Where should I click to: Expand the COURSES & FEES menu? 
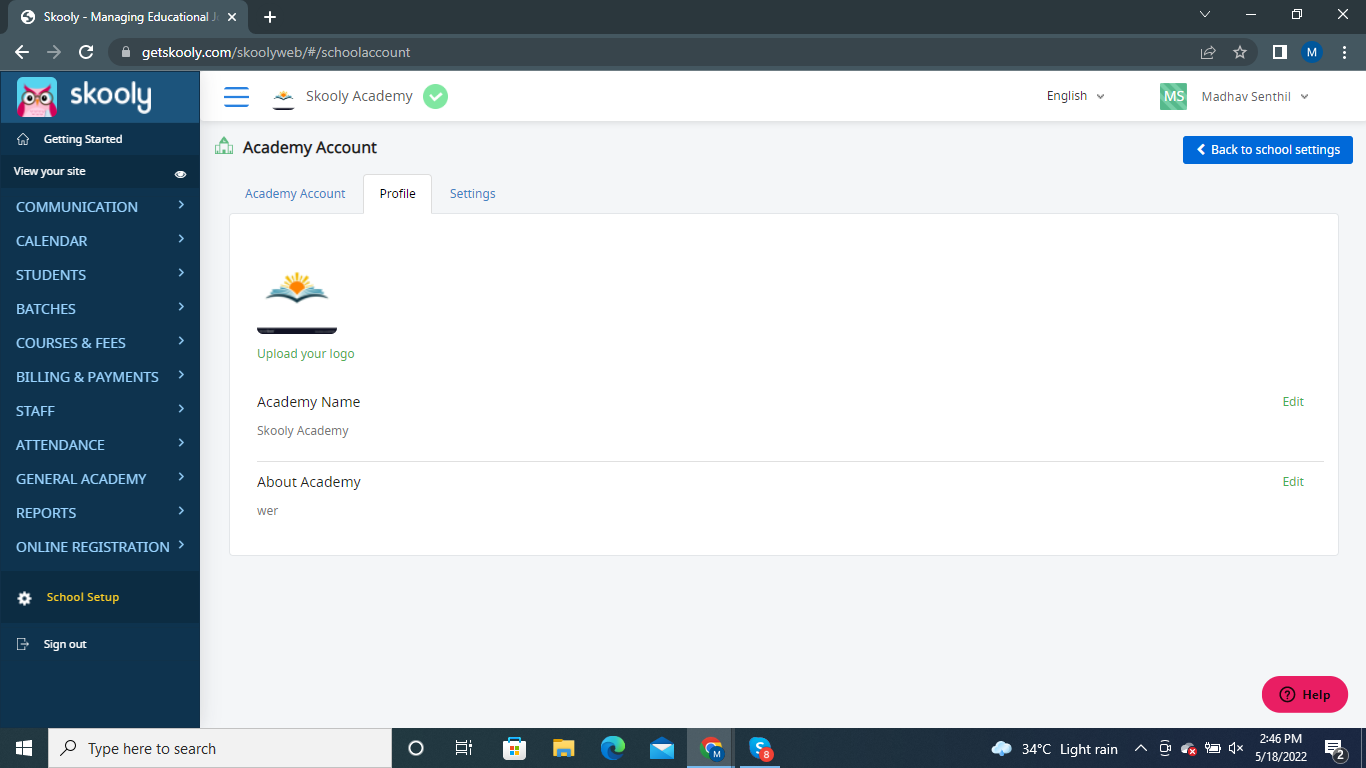100,343
